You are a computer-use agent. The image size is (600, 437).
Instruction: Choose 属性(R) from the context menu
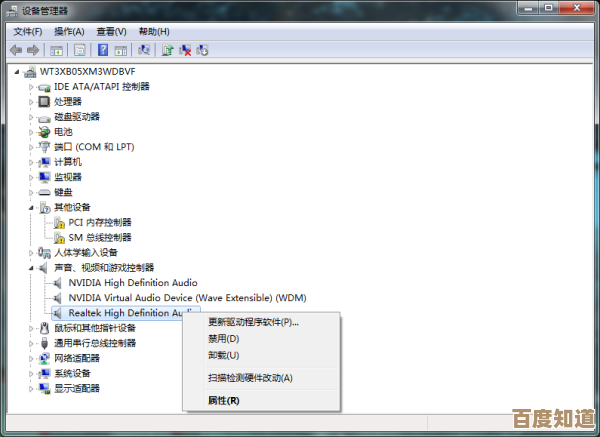point(223,400)
